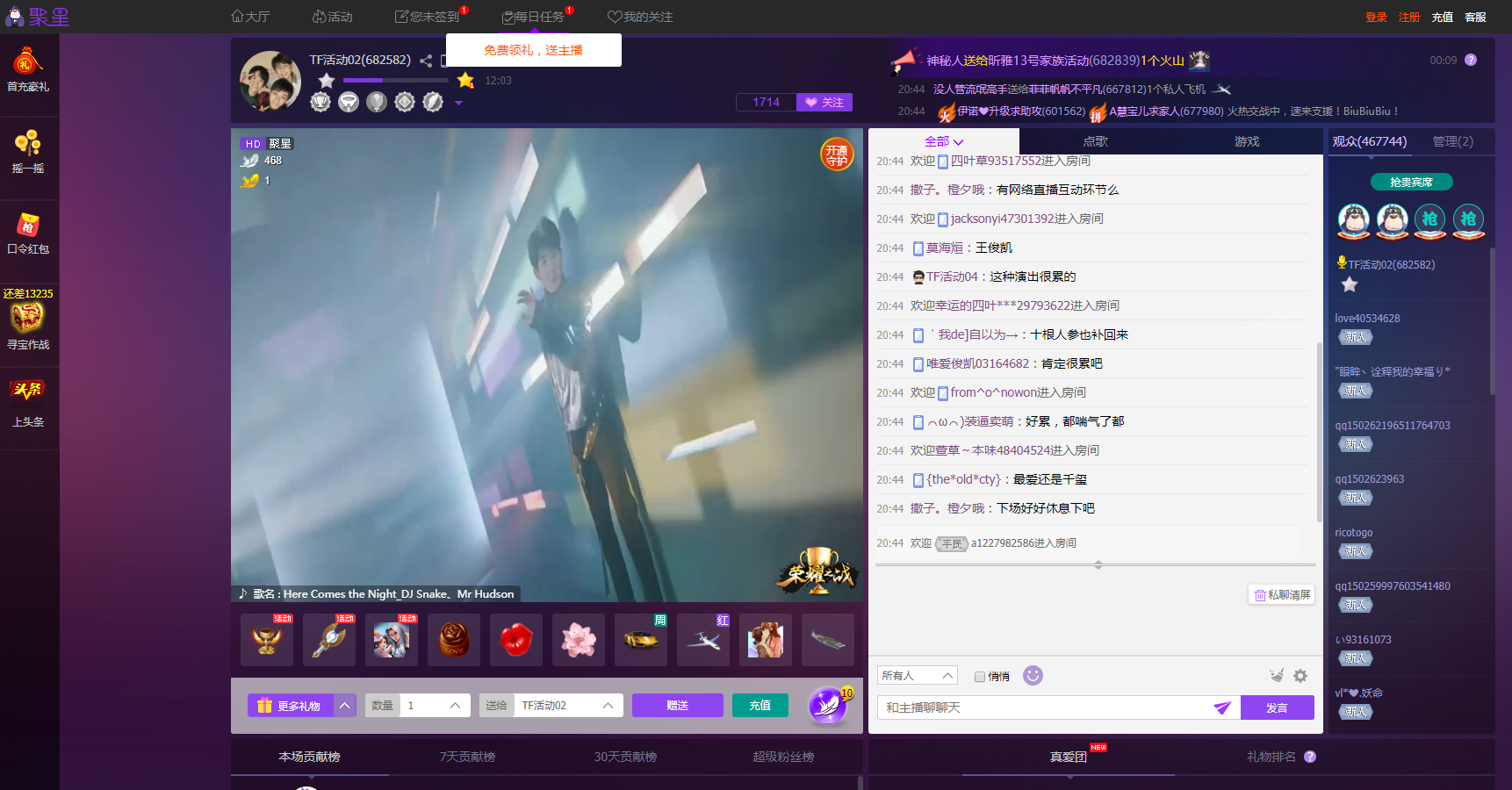Image resolution: width=1512 pixels, height=790 pixels.
Task: Click the chat panel resize handle
Action: point(1098,565)
